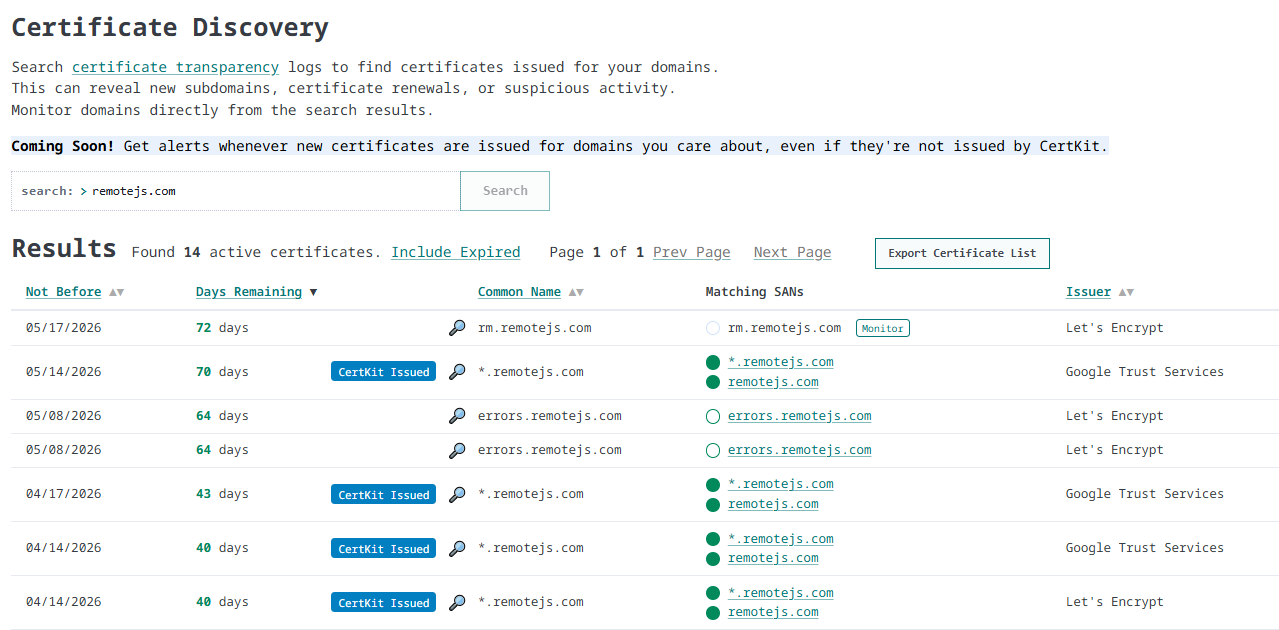This screenshot has width=1279, height=630.
Task: Click the Results heading
Action: [64, 248]
